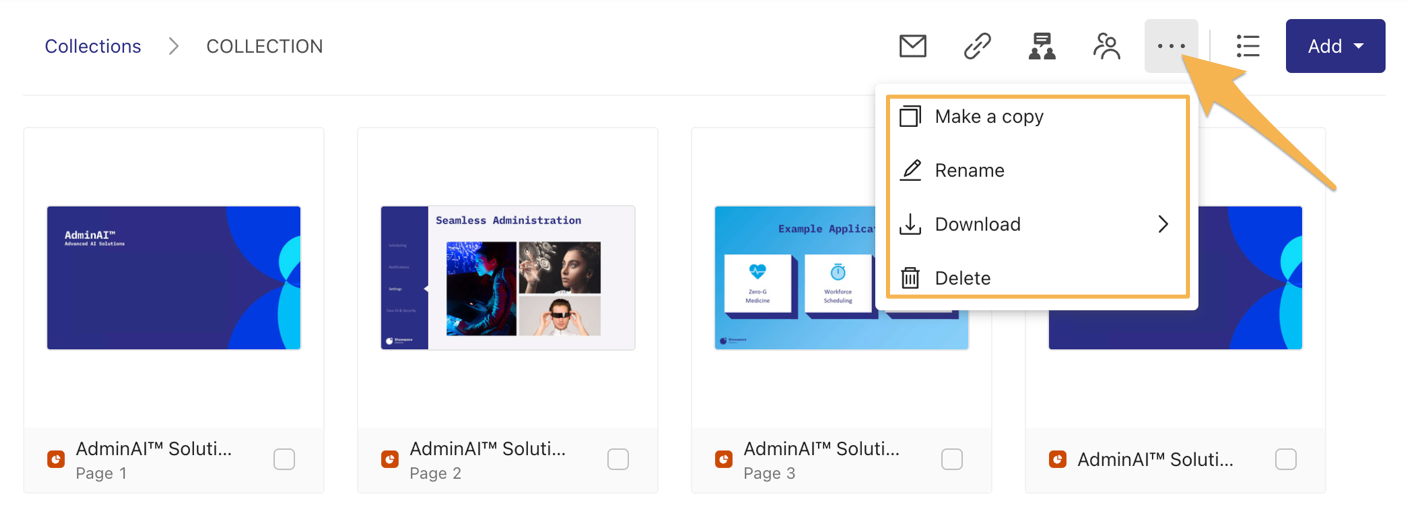This screenshot has height=513, width=1410.
Task: Click the COLLECTION breadcrumb text
Action: coord(264,46)
